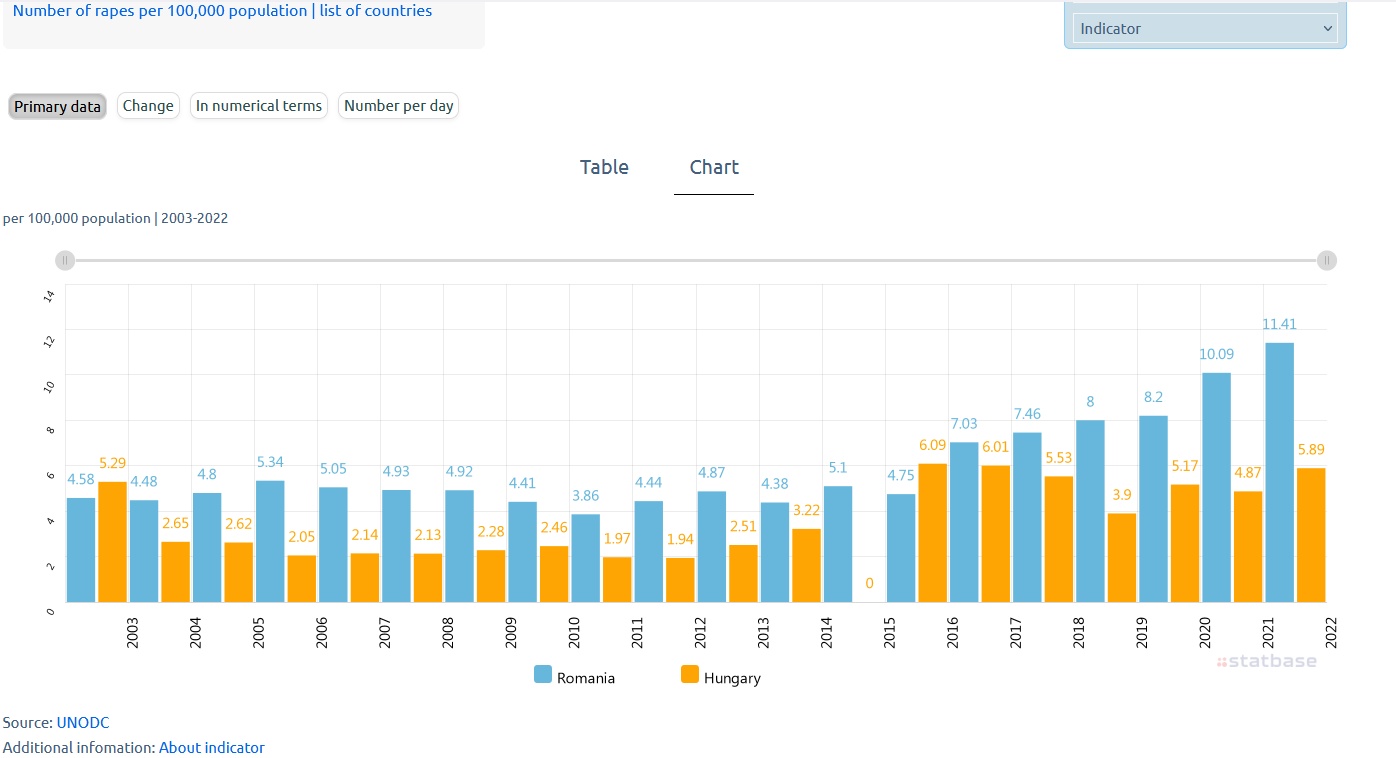This screenshot has height=758, width=1396.
Task: Toggle the Hungary series legend label
Action: (x=732, y=678)
